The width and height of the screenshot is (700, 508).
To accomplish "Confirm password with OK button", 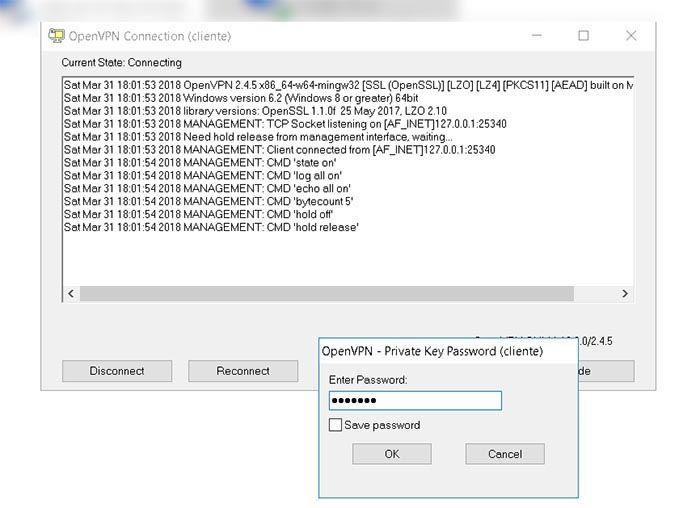I will click(x=392, y=454).
